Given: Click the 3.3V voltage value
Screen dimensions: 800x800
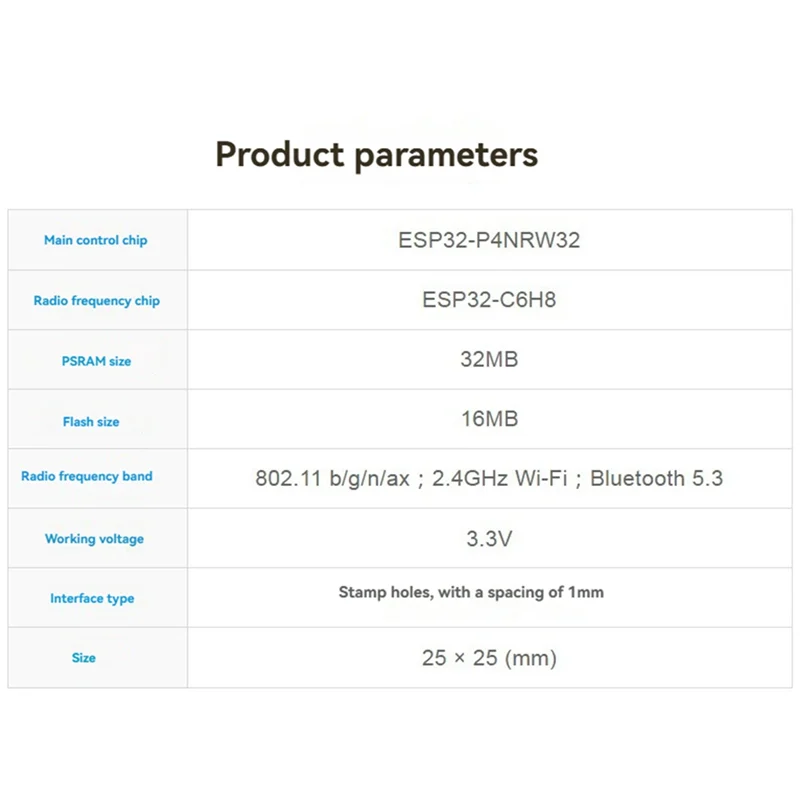Looking at the screenshot, I should point(489,539).
